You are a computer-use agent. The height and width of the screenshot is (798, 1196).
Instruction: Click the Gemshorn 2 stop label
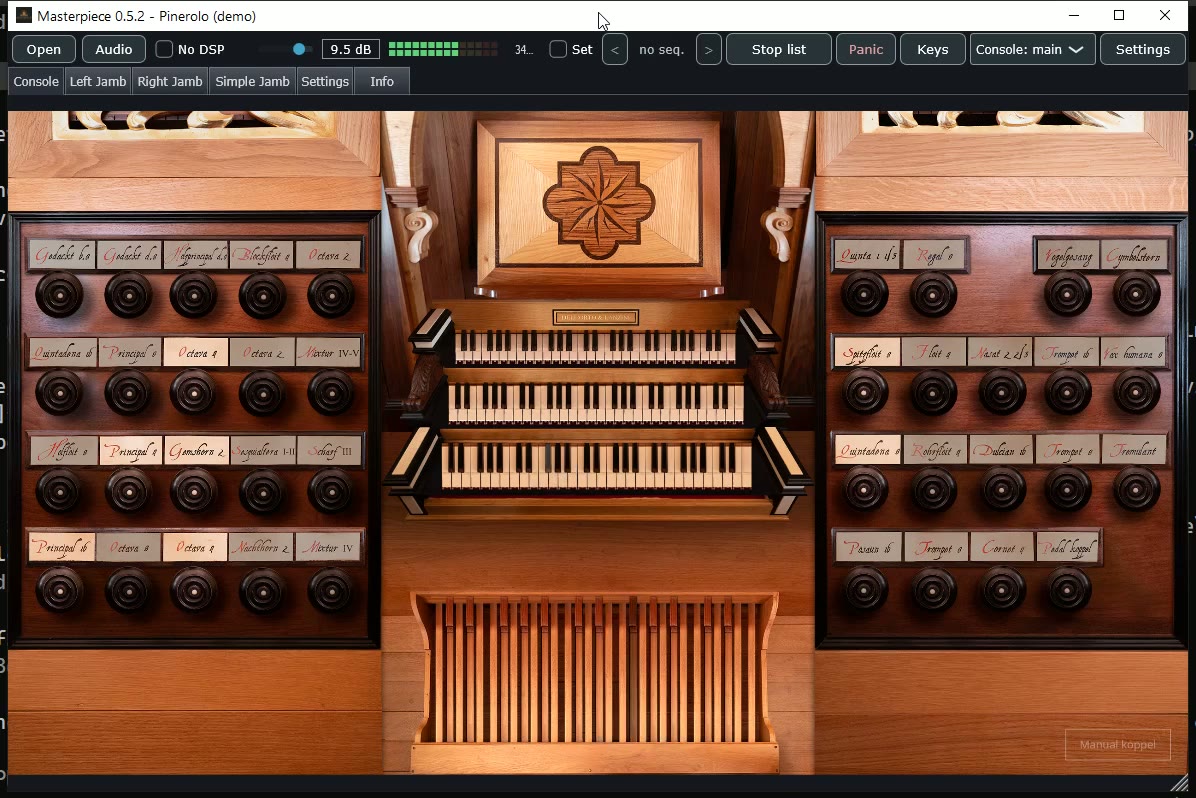[x=195, y=451]
